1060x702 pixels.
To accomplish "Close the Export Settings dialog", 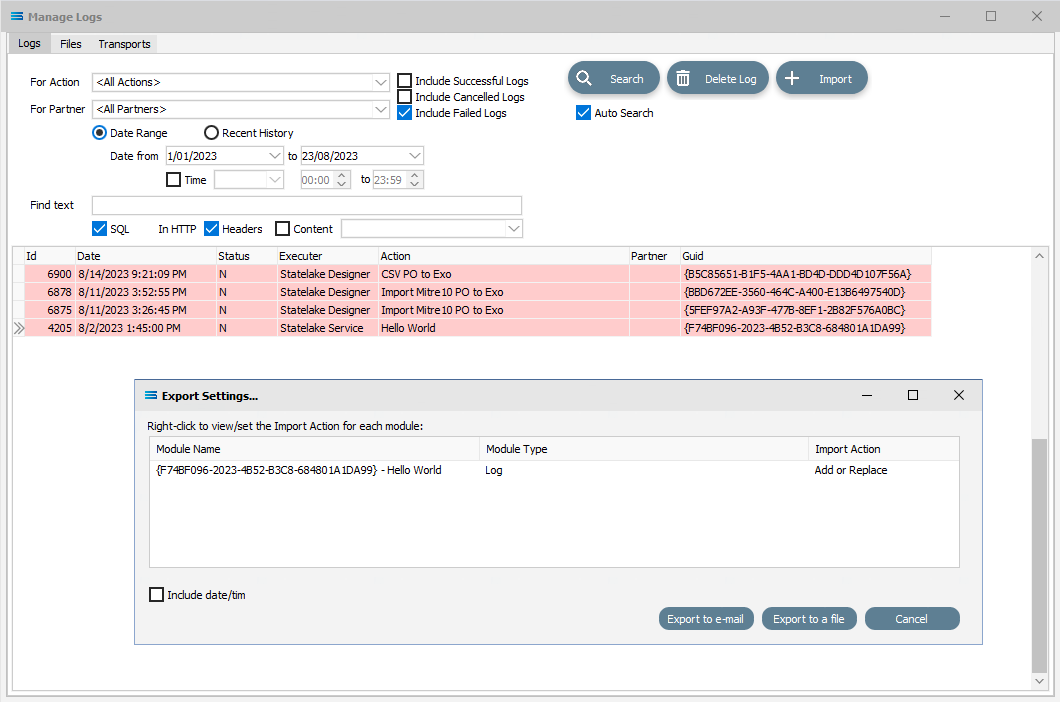I will coord(959,395).
